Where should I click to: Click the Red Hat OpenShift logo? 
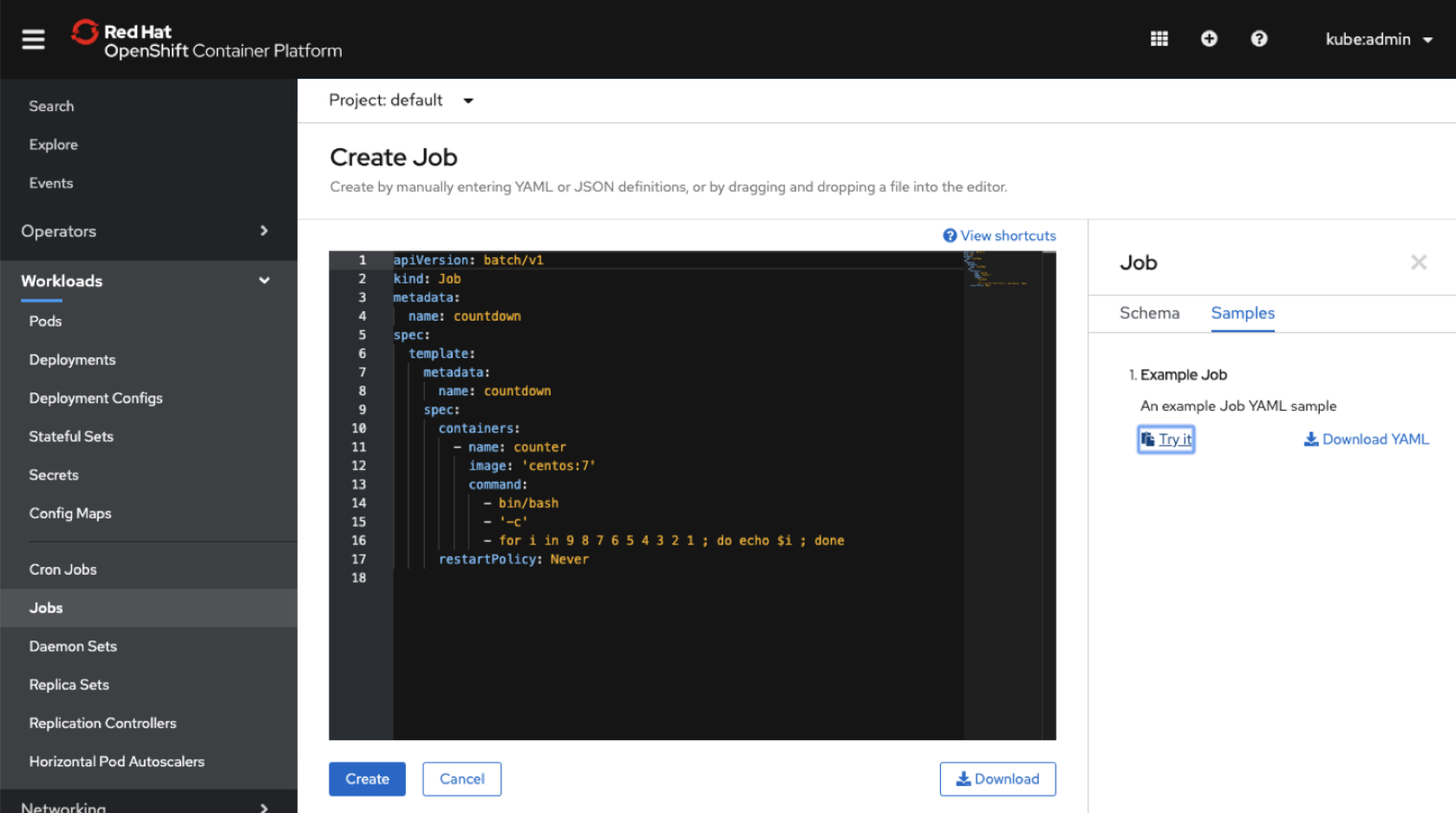click(206, 40)
